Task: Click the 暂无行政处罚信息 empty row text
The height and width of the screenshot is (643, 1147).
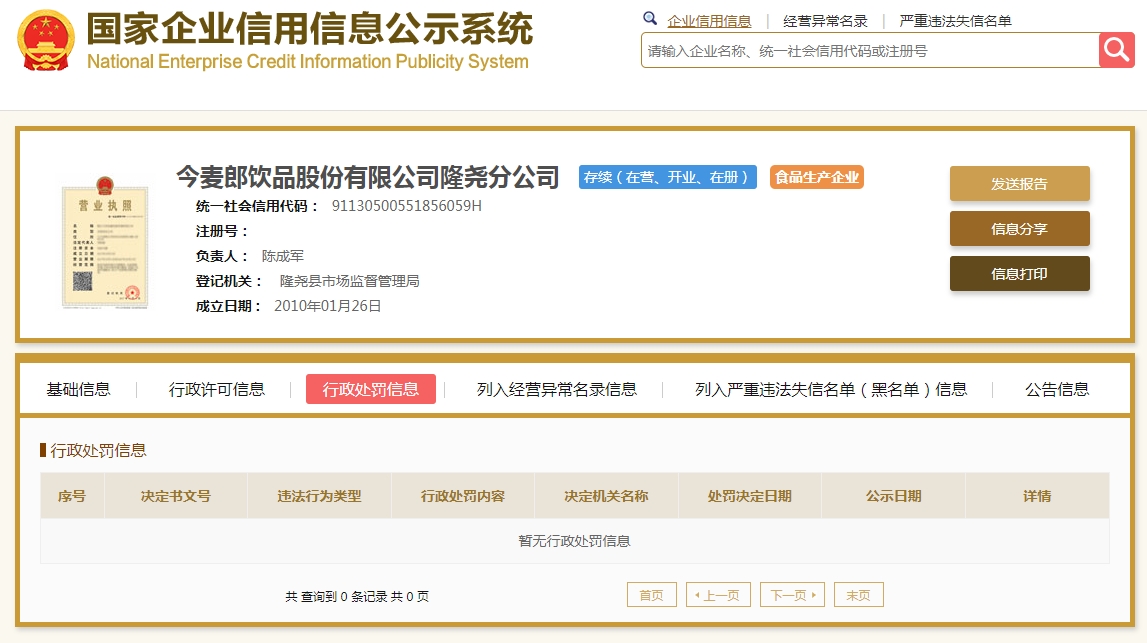Action: pos(574,541)
